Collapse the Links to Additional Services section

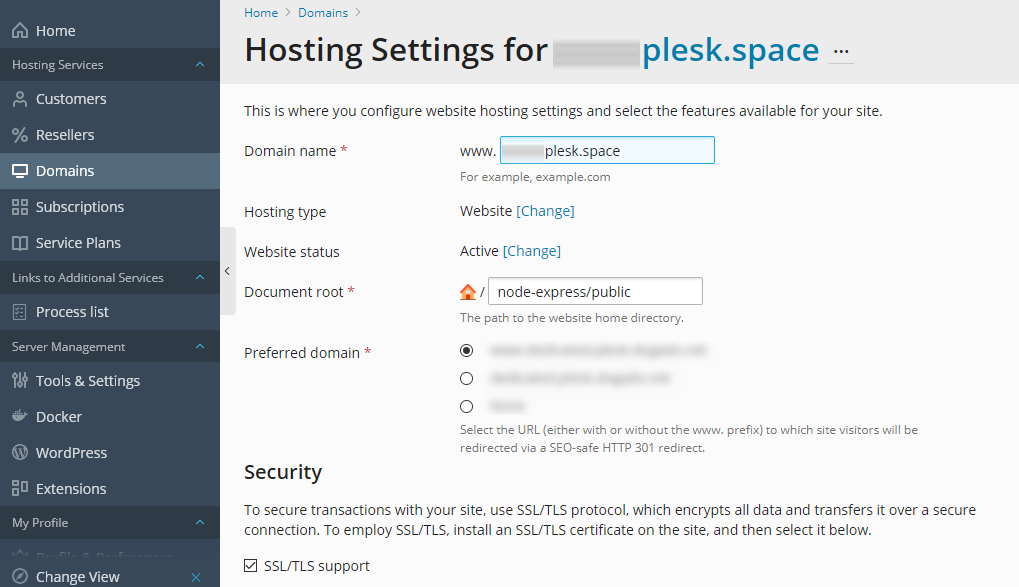coord(200,278)
